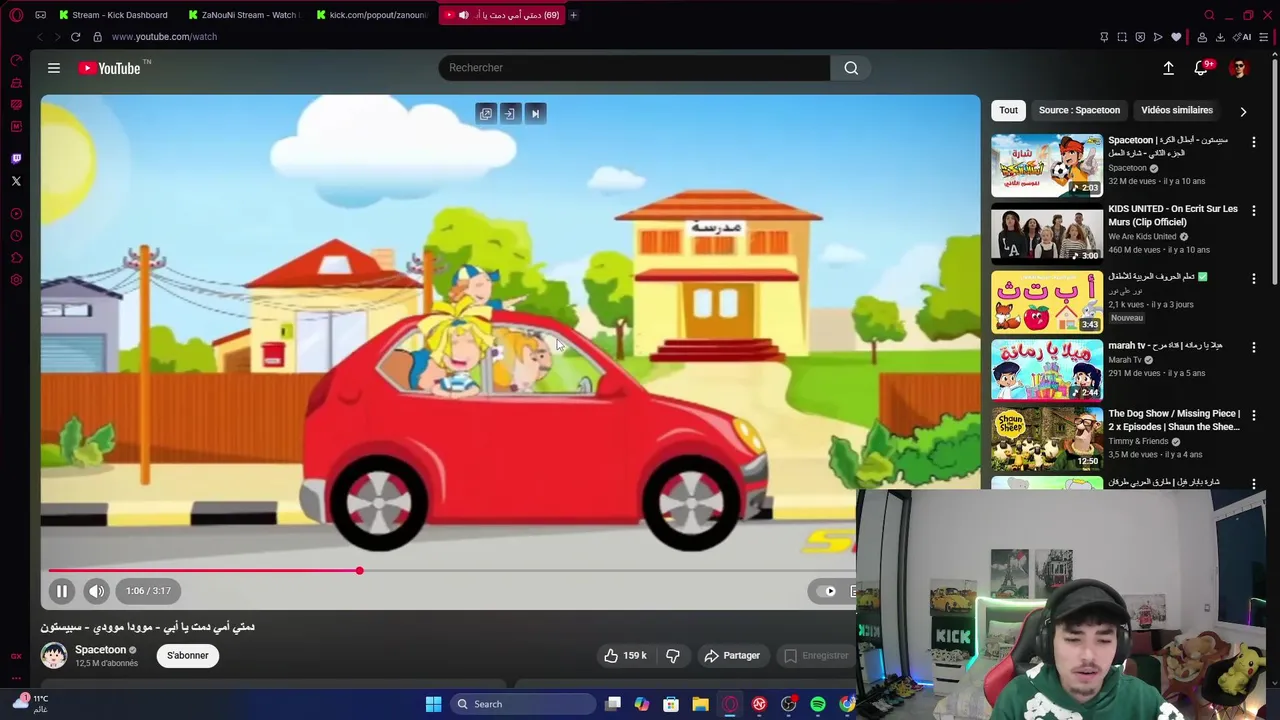Click the overlay icon with arrow into box
This screenshot has width=1280, height=720.
(510, 114)
